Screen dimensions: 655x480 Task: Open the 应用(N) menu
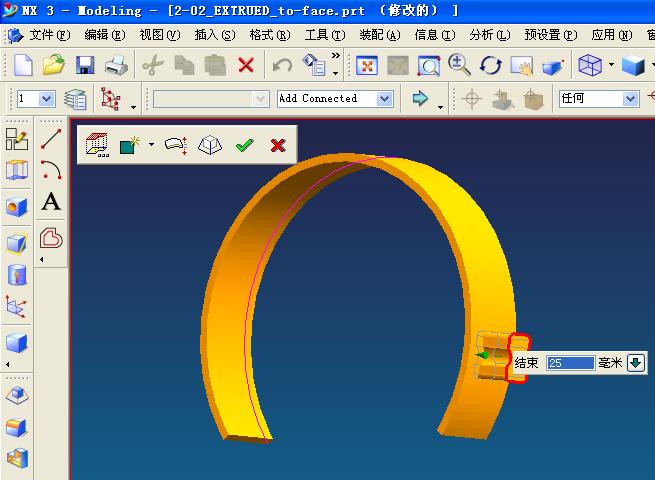612,35
